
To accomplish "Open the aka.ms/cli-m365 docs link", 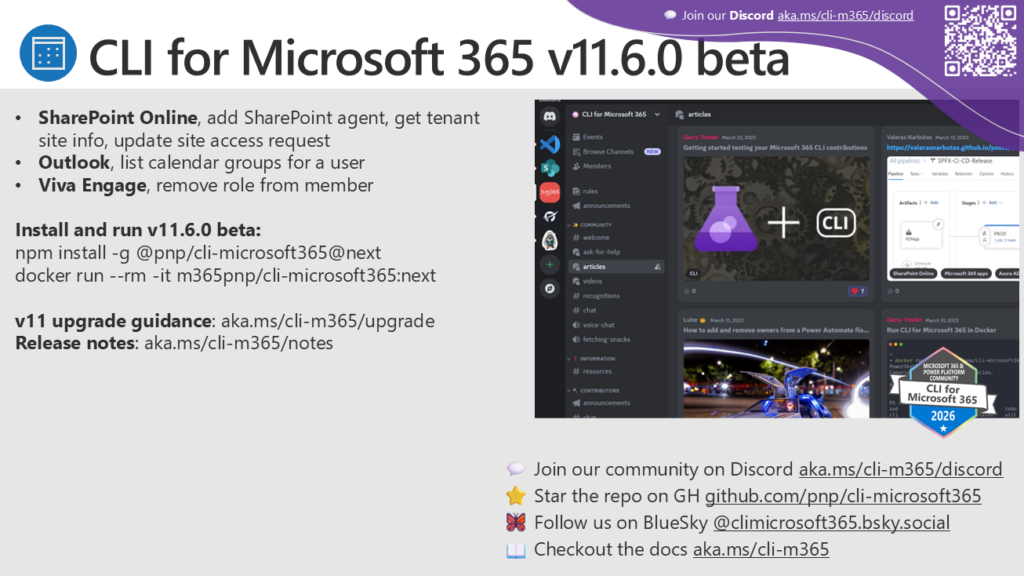I will [x=761, y=549].
